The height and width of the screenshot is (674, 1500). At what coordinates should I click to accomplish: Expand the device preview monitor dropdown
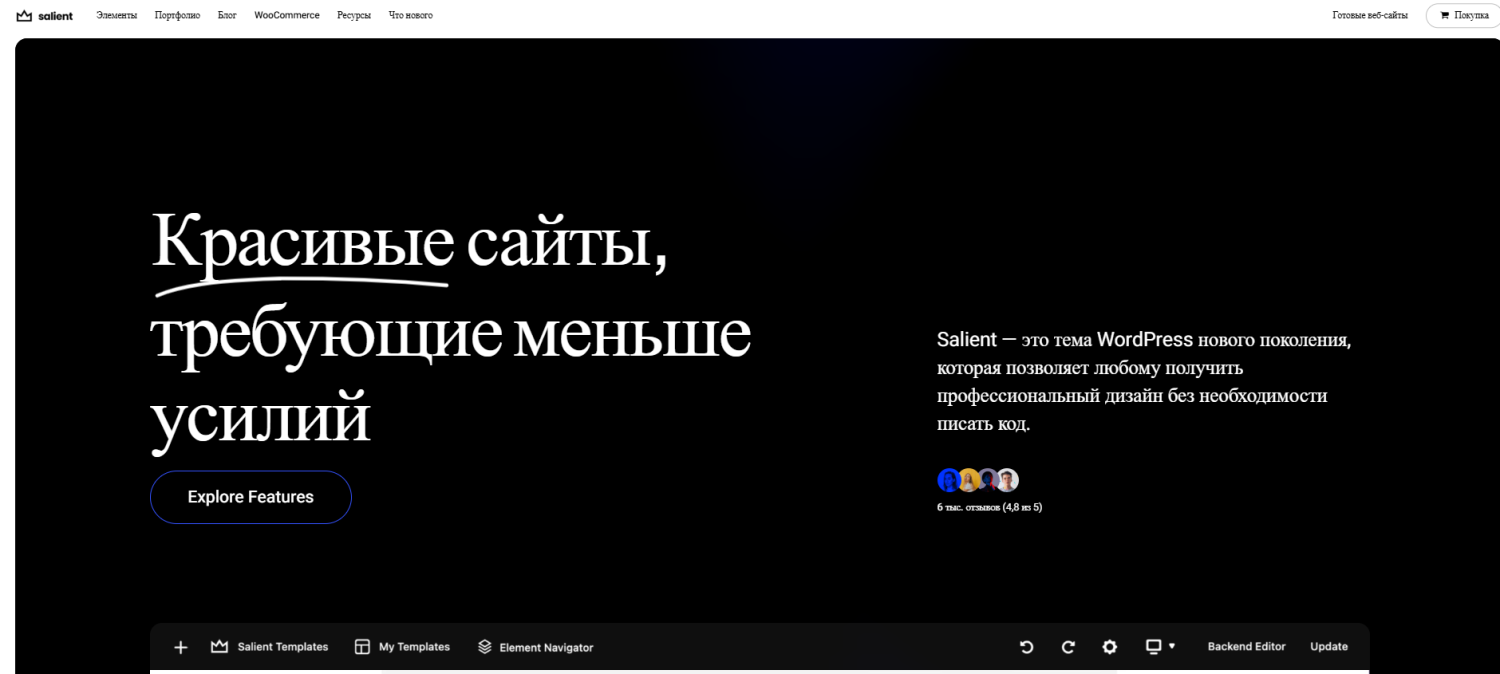coord(1160,647)
